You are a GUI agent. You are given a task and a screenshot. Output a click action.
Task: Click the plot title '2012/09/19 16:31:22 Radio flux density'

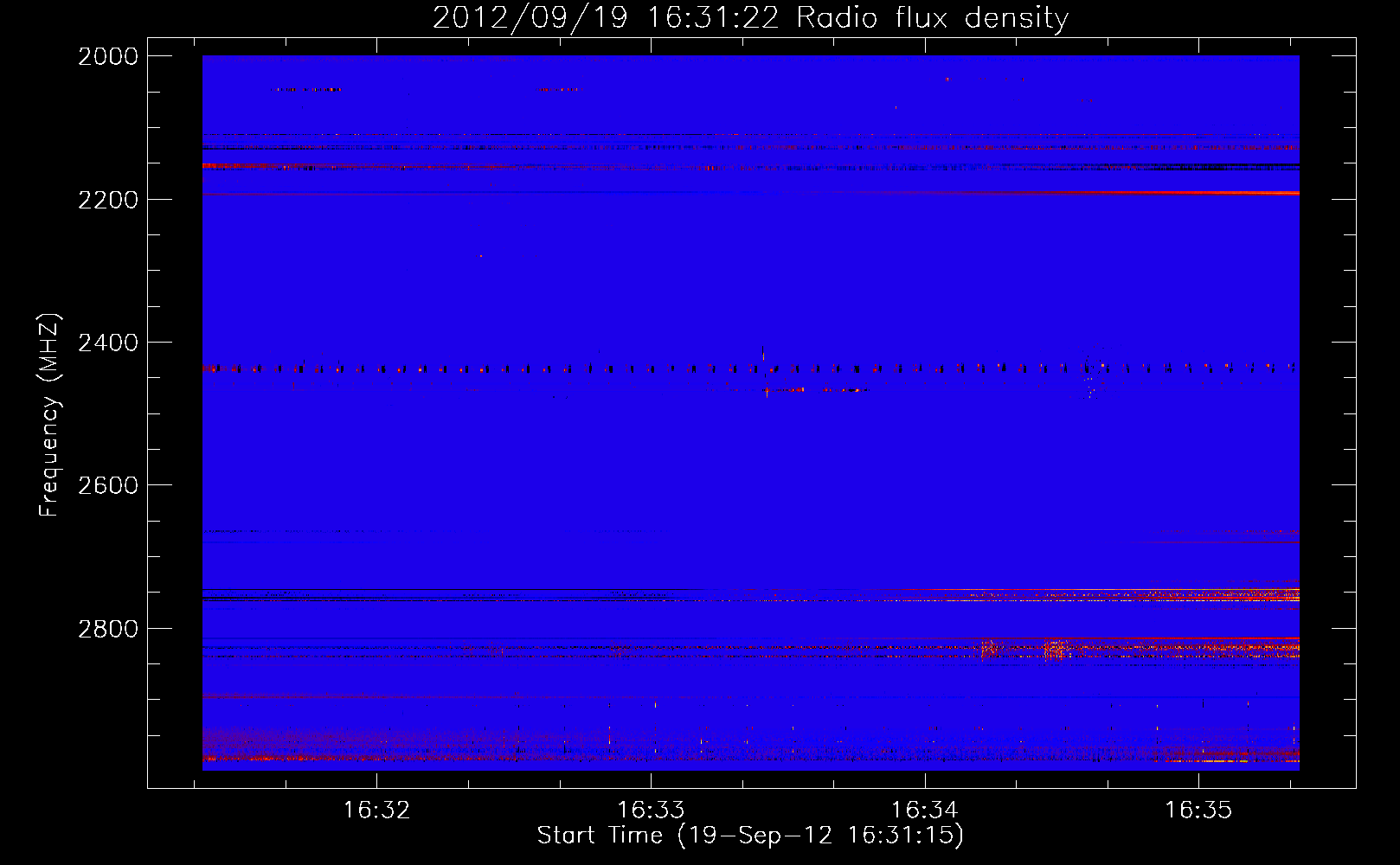coord(750,17)
